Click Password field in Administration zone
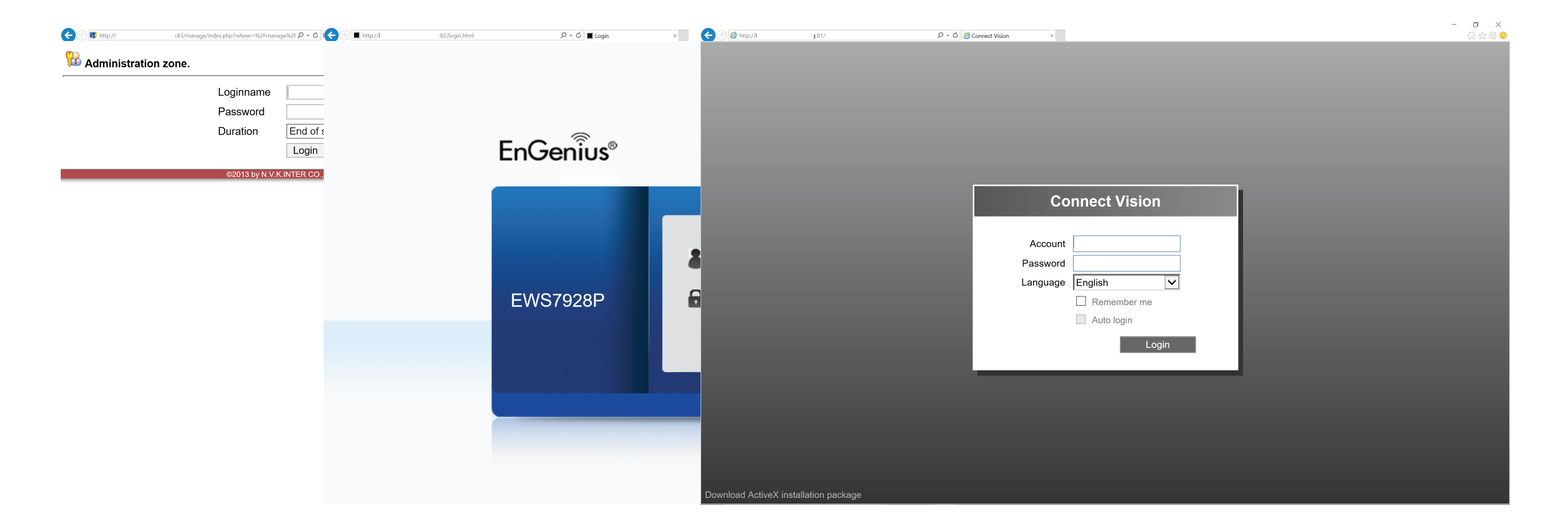The height and width of the screenshot is (527, 1568). 305,112
